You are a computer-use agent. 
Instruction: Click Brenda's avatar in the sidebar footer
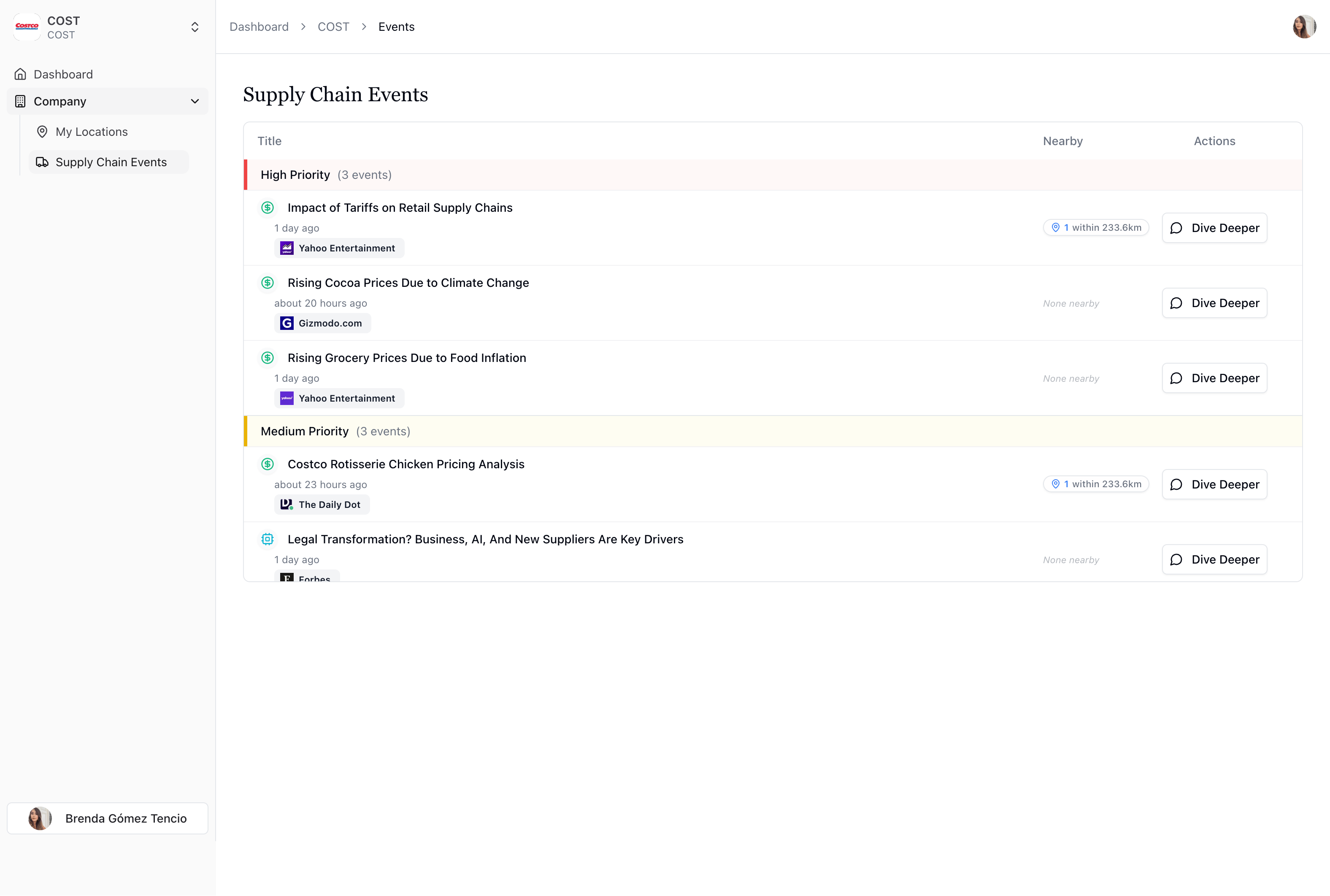pyautogui.click(x=40, y=818)
